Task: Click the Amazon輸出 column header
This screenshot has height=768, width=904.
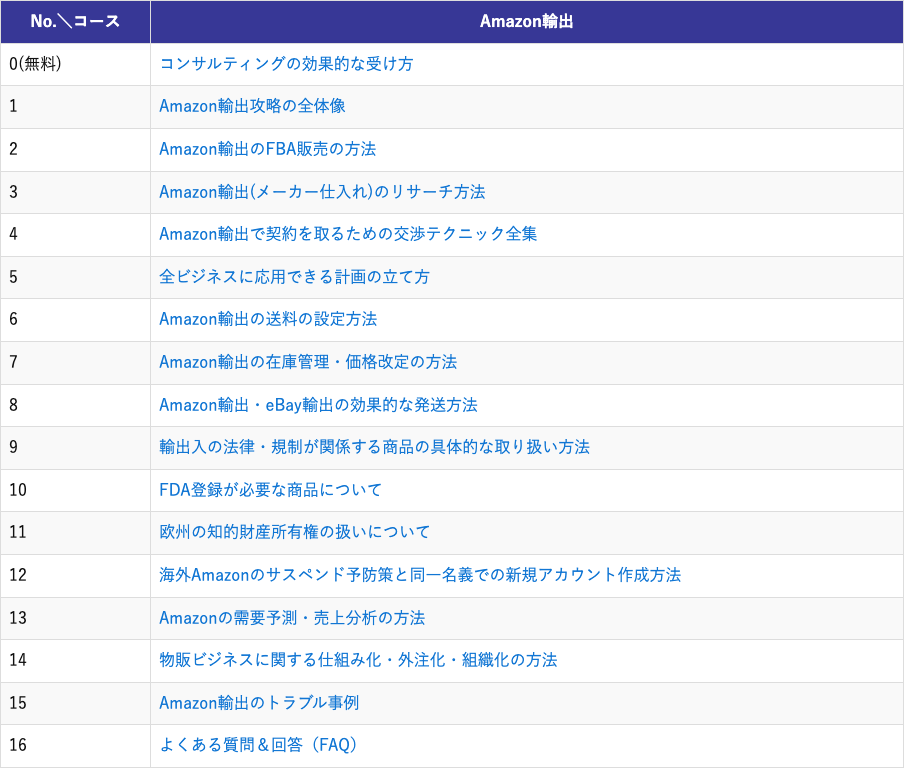Action: tap(525, 19)
